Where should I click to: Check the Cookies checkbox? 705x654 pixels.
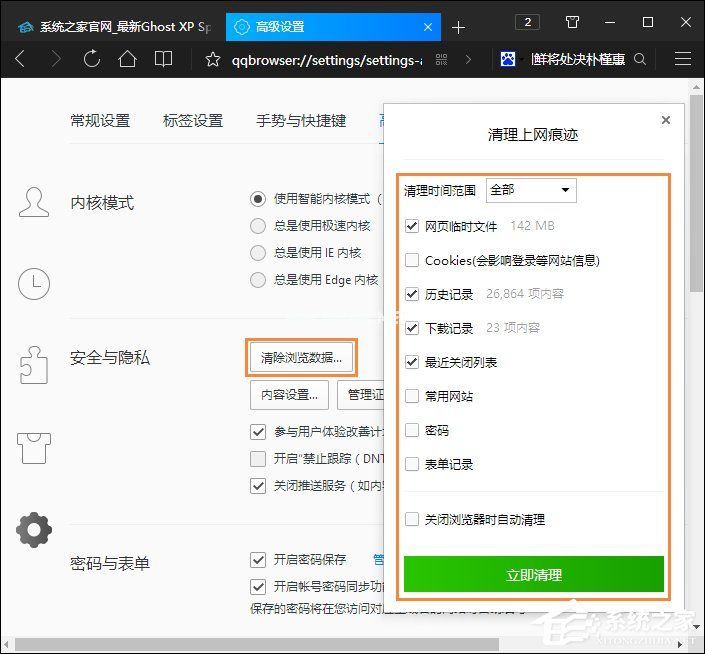tap(412, 260)
